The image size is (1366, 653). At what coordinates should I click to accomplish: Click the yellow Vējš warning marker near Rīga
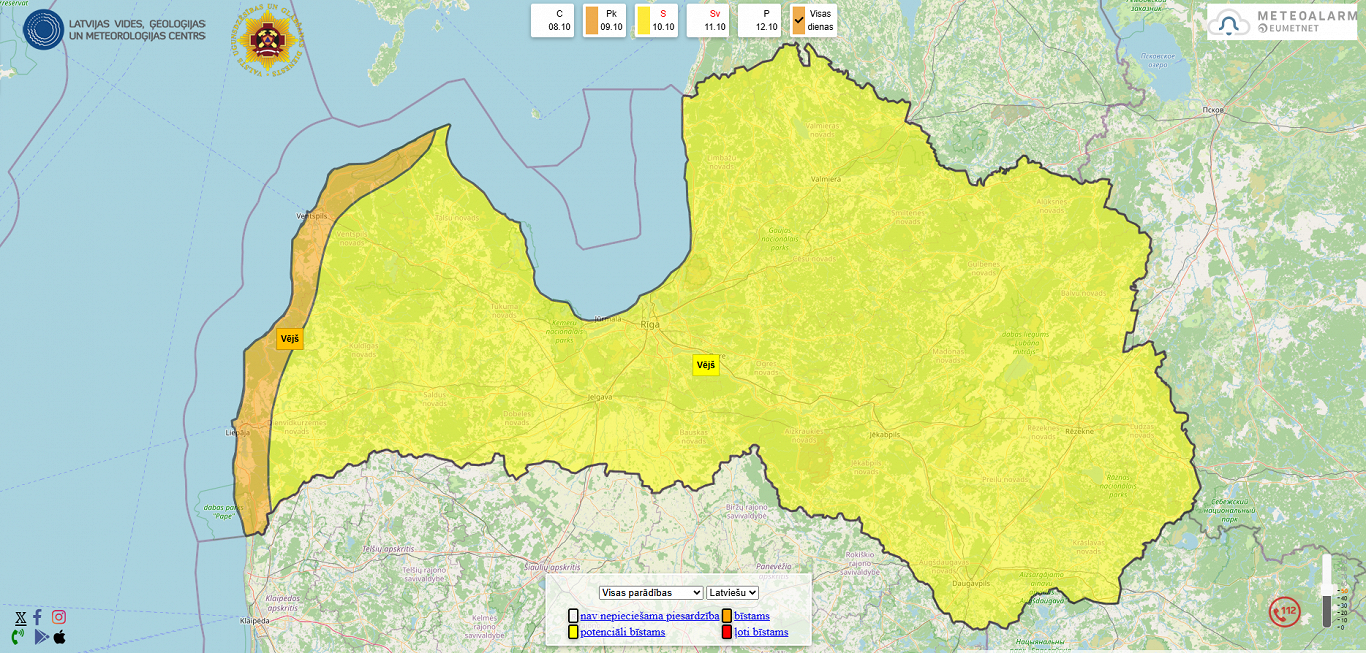click(x=706, y=365)
